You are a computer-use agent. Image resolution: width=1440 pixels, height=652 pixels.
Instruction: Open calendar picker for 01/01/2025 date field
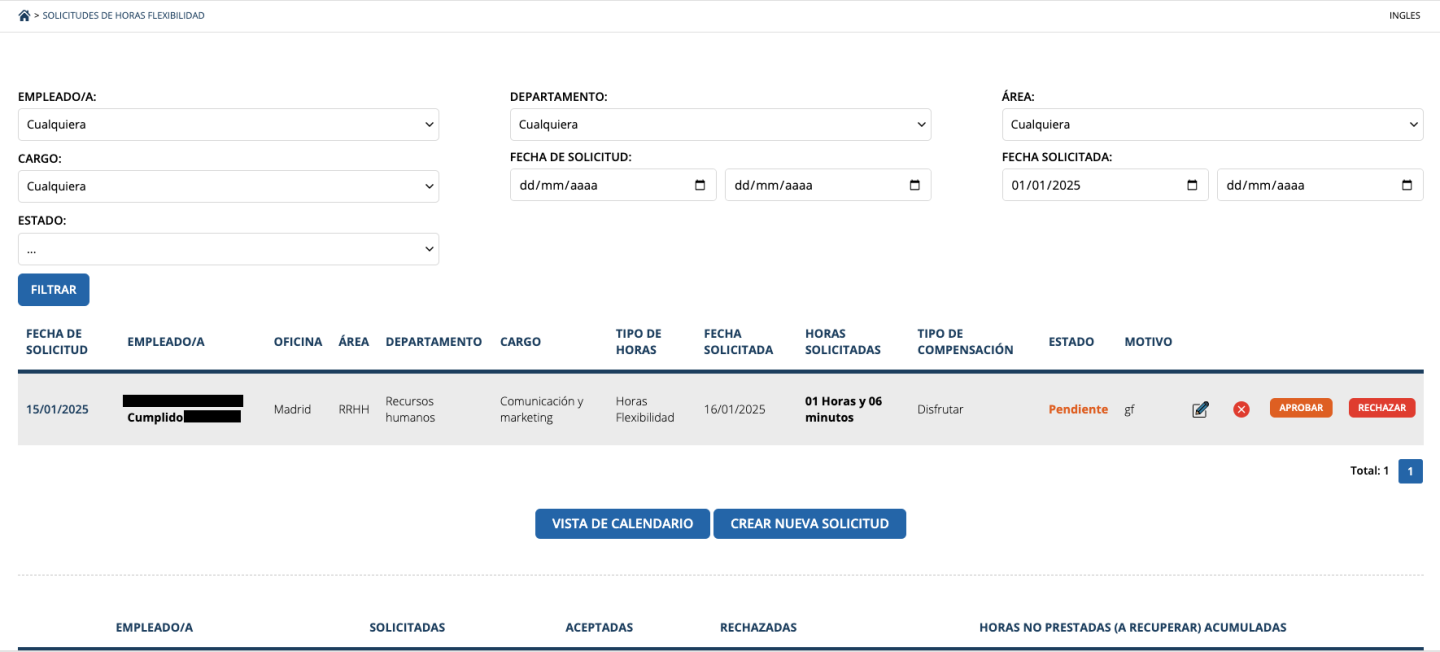click(x=1191, y=185)
